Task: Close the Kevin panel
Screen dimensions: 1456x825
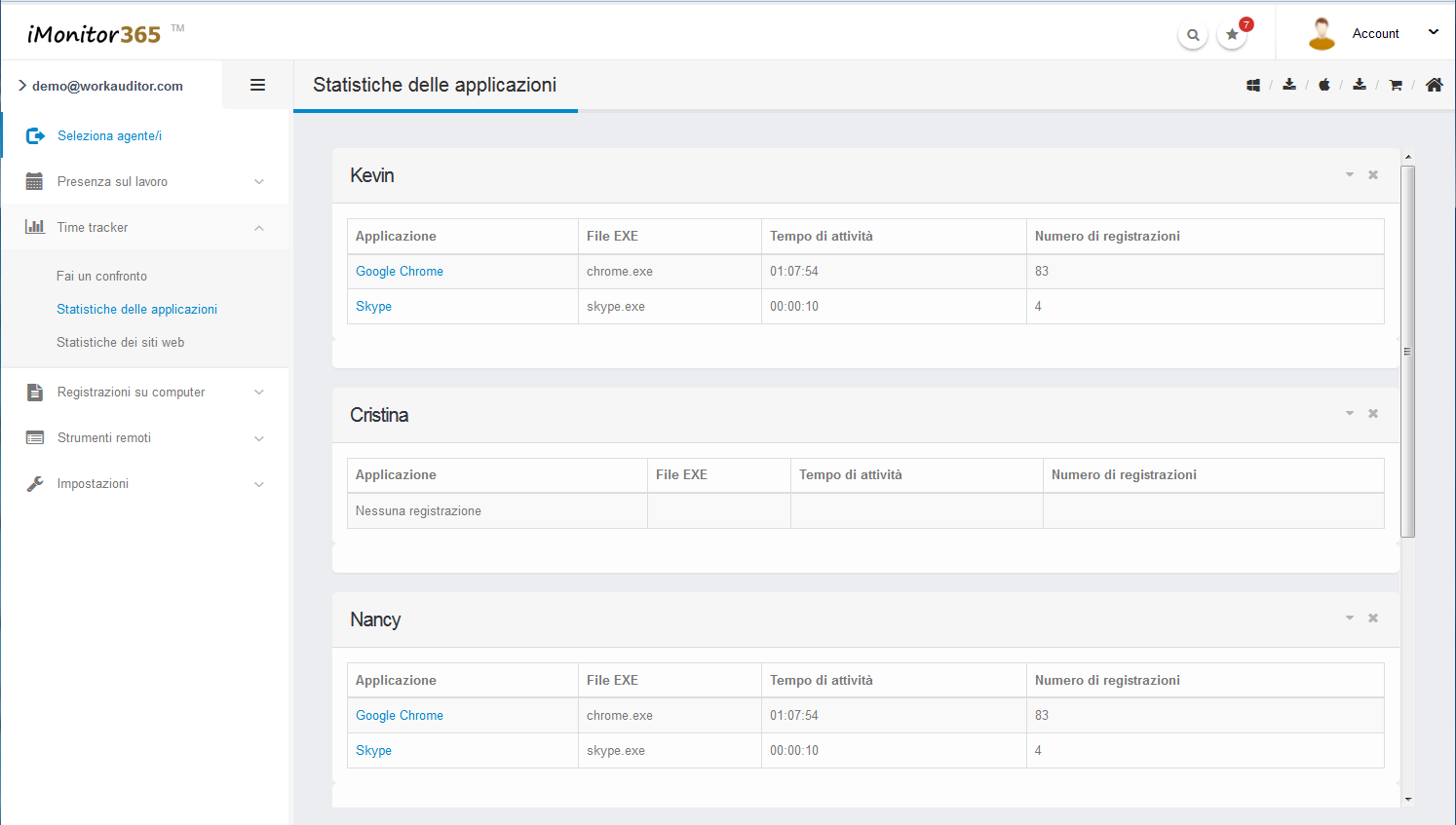Action: click(x=1373, y=175)
